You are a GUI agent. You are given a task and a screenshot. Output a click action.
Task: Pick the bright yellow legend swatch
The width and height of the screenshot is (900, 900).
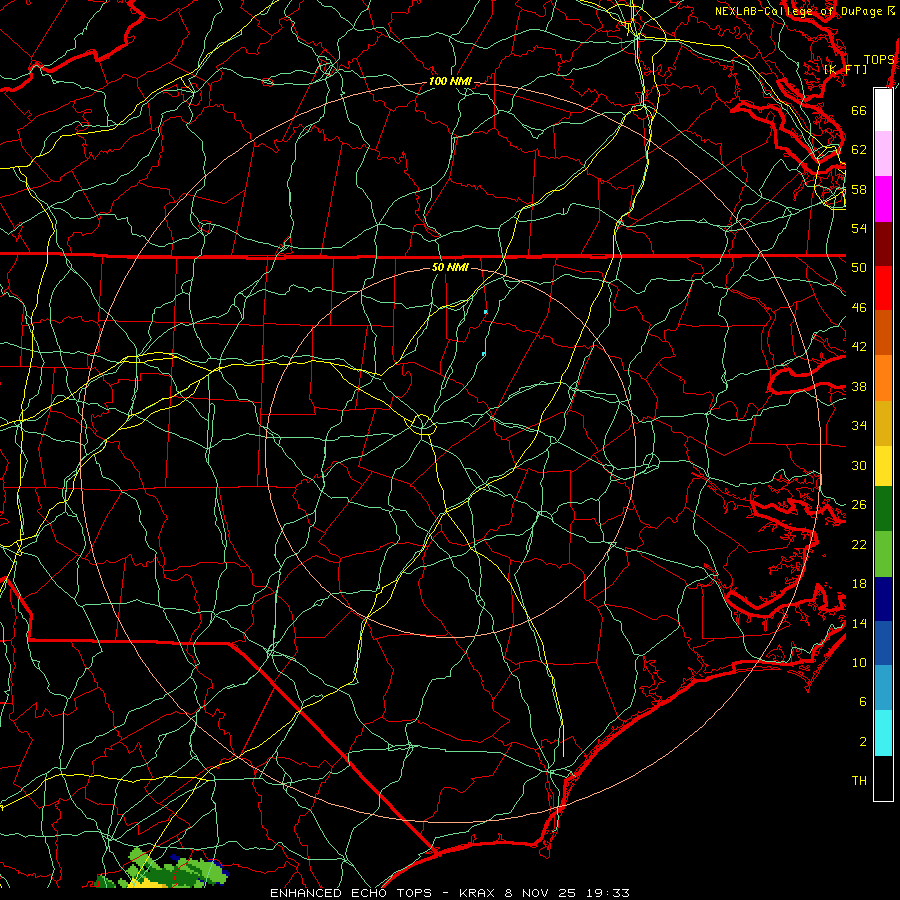pos(883,465)
